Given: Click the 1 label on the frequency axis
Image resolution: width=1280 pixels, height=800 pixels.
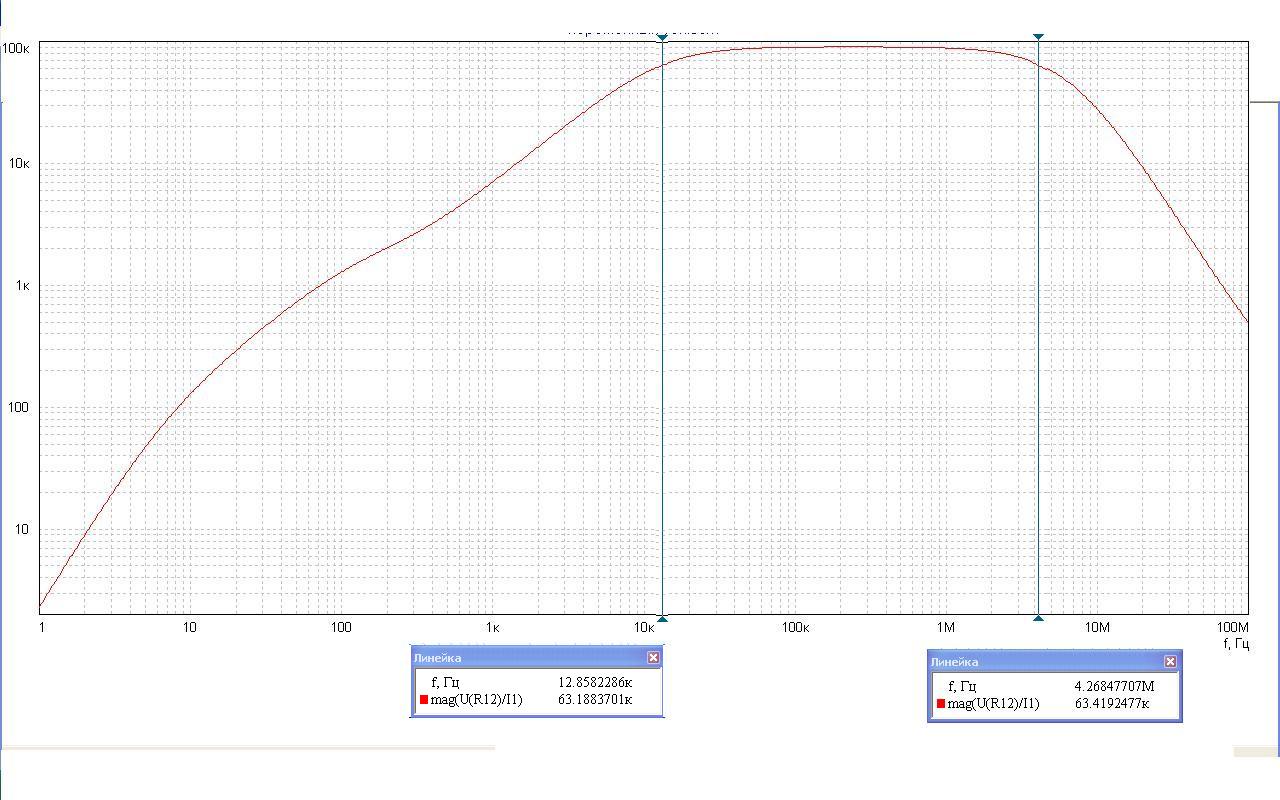Looking at the screenshot, I should click(41, 628).
